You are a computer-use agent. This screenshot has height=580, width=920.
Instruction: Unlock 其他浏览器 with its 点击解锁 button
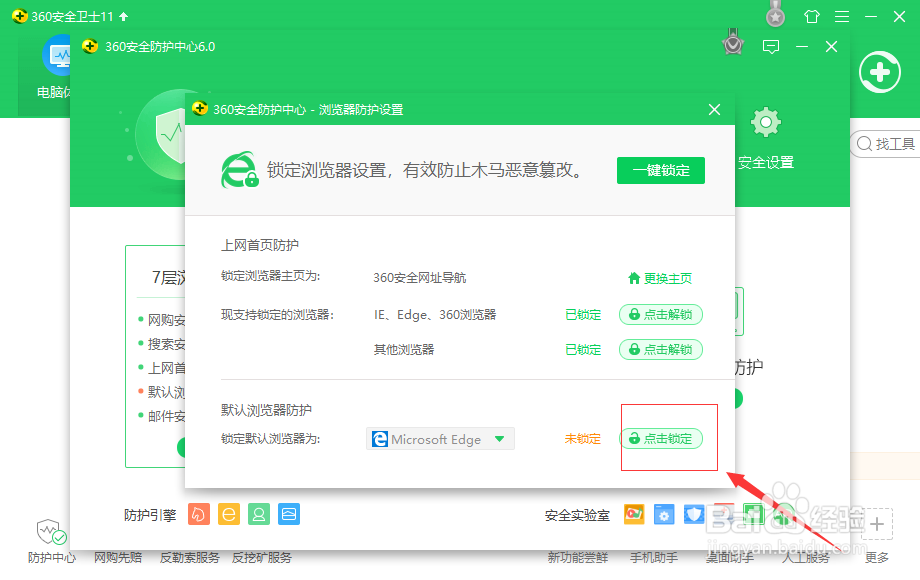pyautogui.click(x=661, y=350)
